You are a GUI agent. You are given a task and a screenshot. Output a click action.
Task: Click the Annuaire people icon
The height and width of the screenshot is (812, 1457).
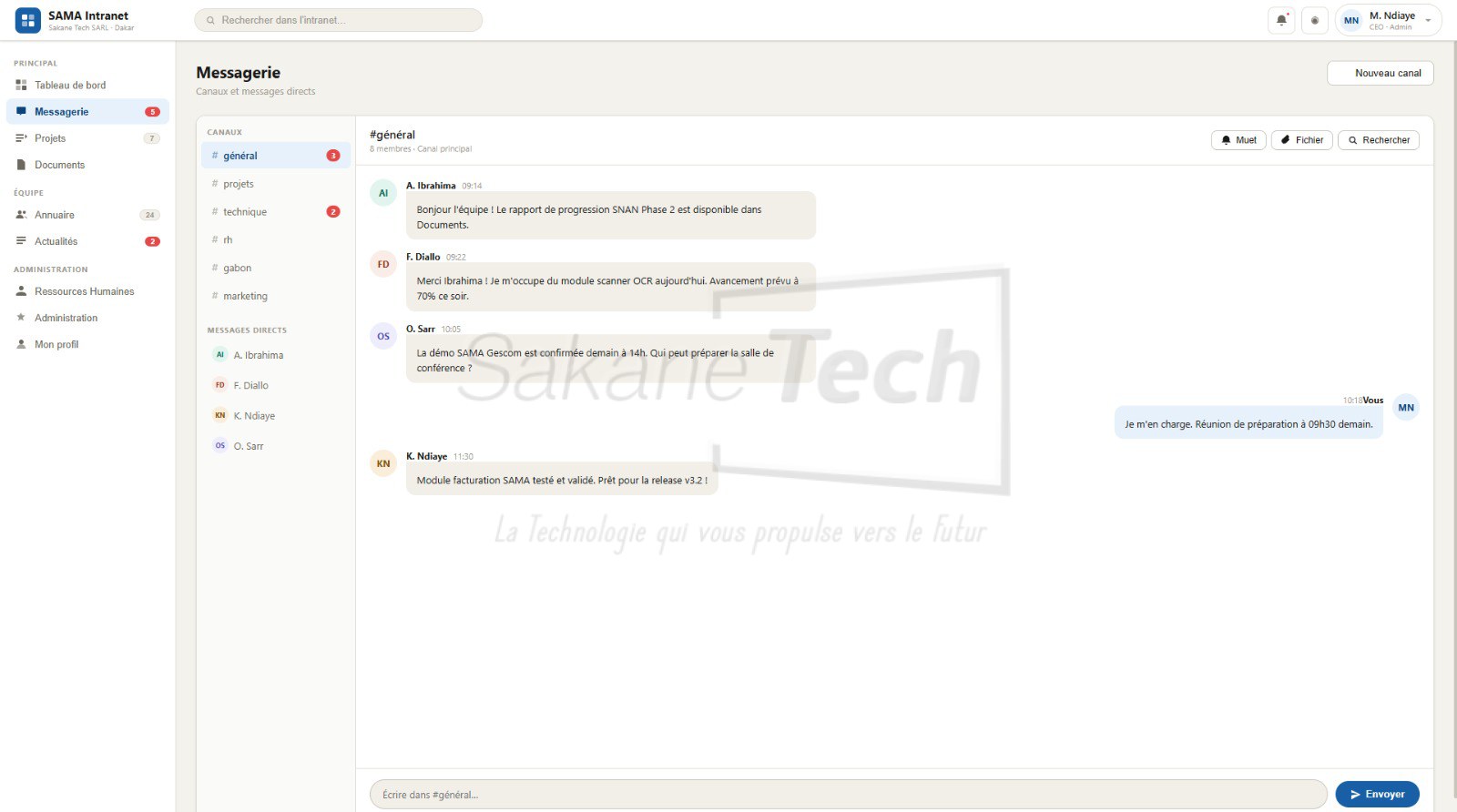21,215
